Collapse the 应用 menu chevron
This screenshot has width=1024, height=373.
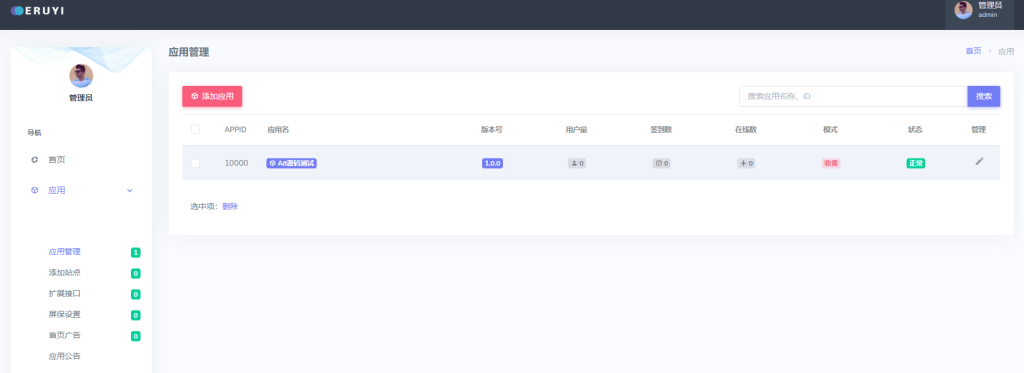pos(129,190)
